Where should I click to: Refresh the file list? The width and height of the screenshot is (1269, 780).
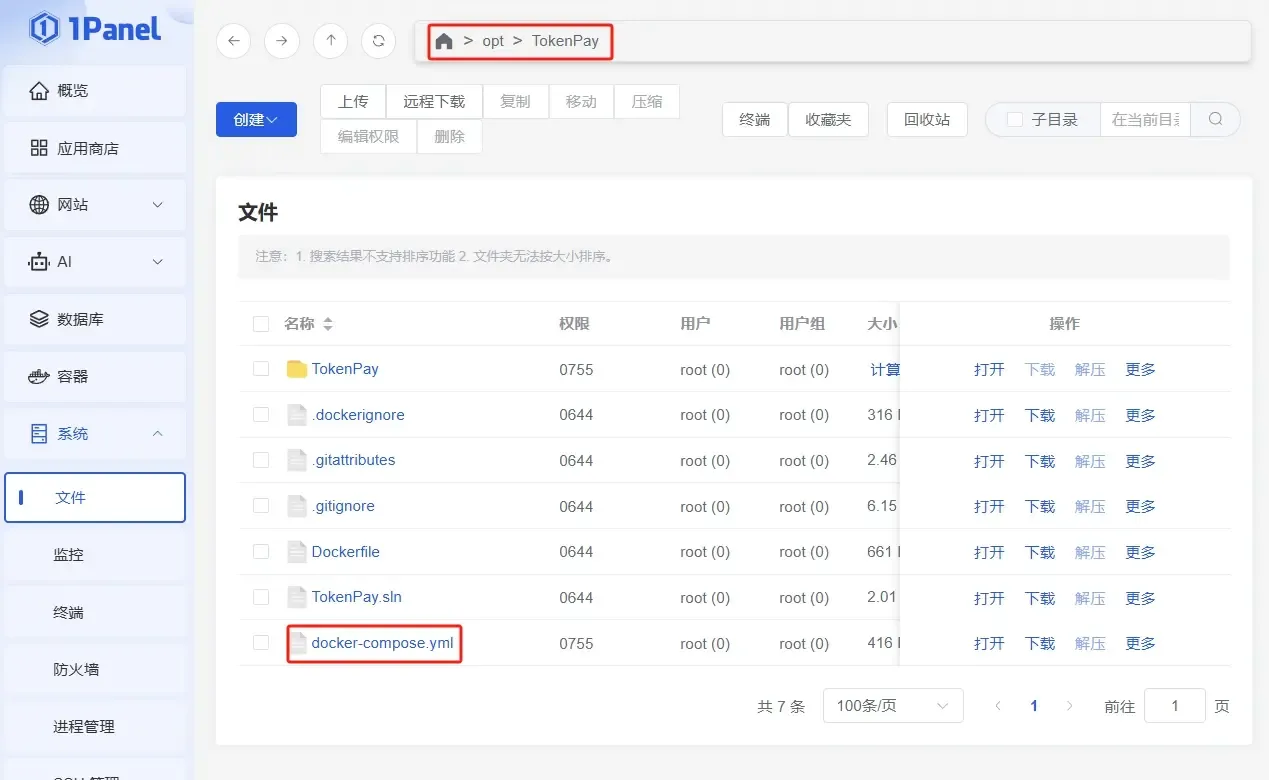point(378,41)
